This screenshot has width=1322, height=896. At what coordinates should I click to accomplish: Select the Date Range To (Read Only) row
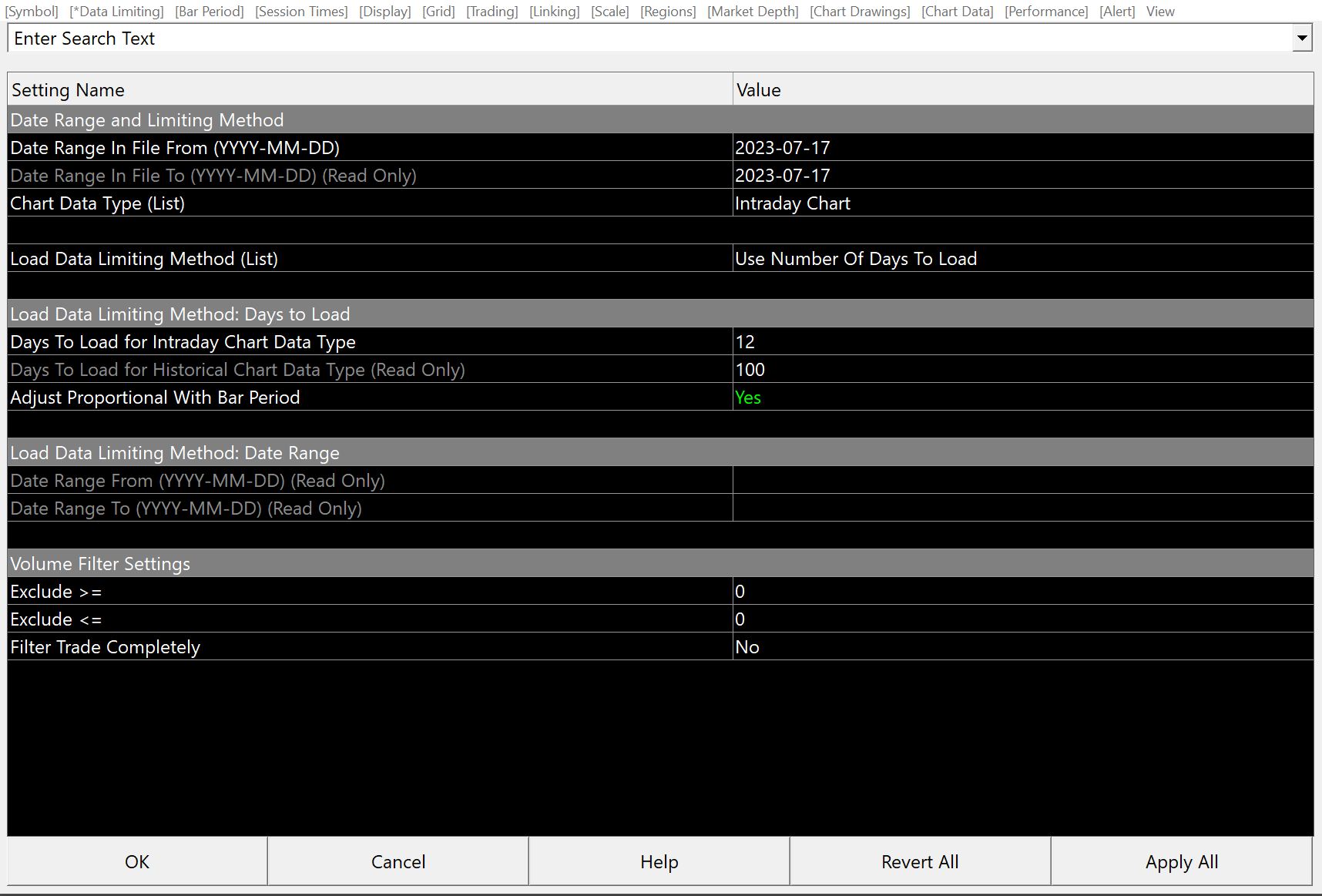[x=660, y=508]
